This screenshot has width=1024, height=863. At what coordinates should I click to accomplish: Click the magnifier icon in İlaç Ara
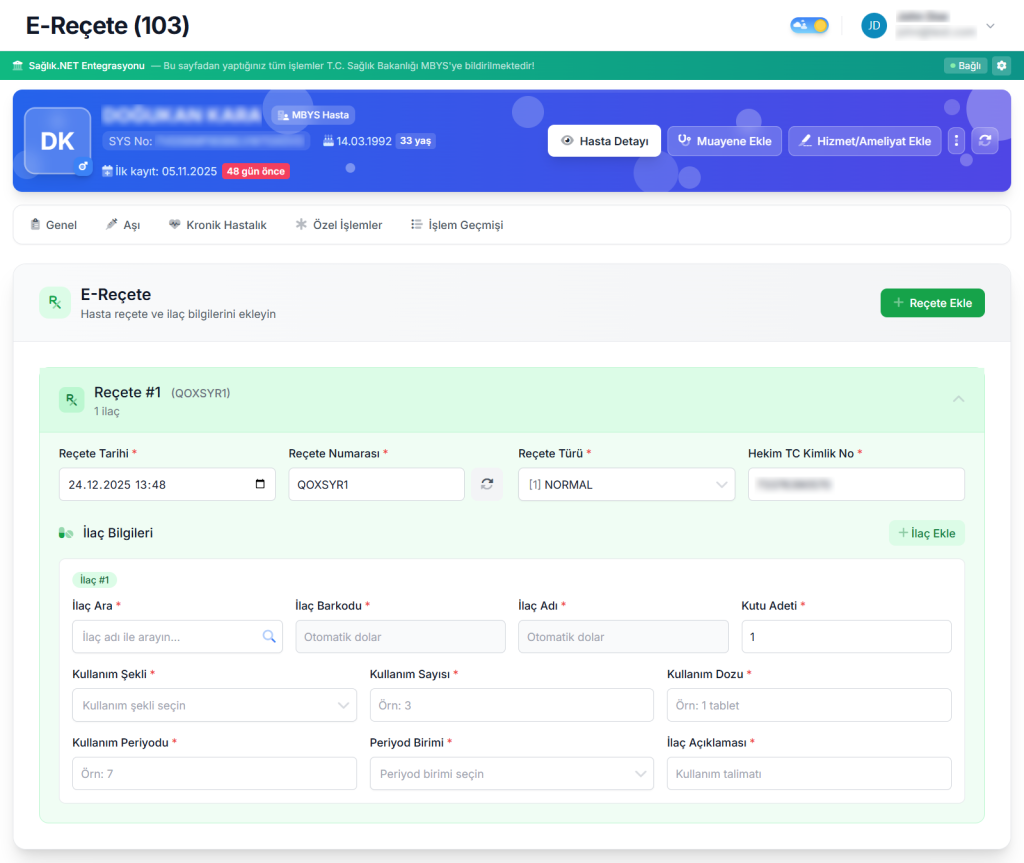point(269,637)
